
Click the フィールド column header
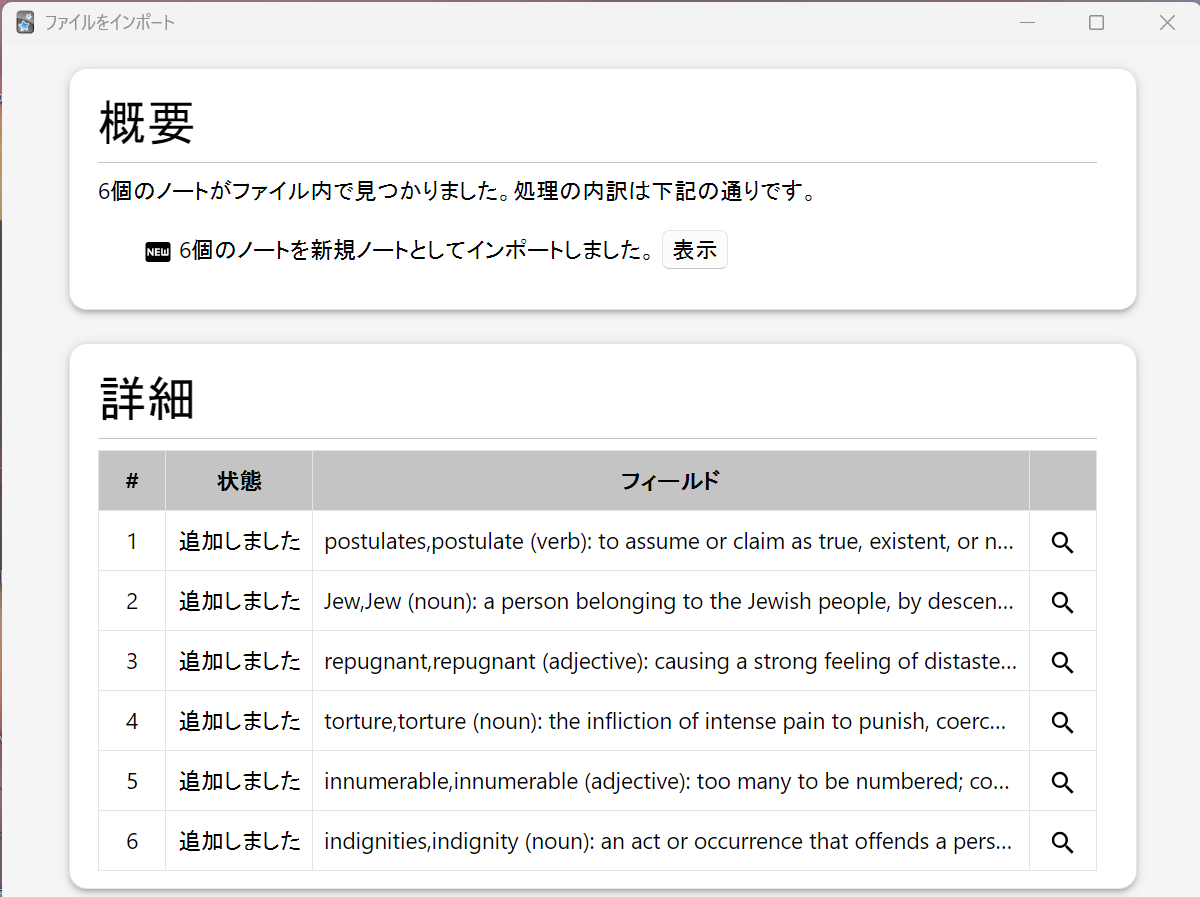[670, 481]
